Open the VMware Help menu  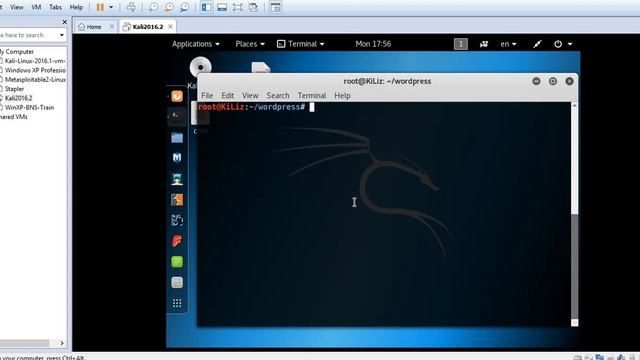pos(76,7)
